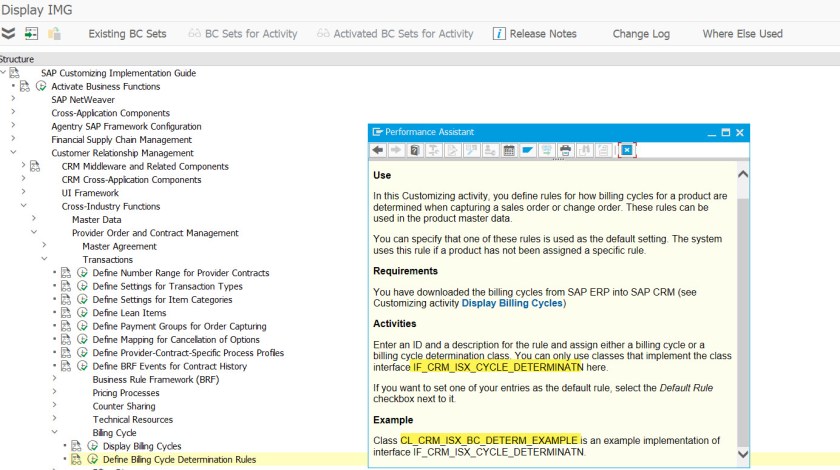The image size is (840, 470).
Task: Click the green arrow icon in the top toolbar
Action: pos(31,34)
